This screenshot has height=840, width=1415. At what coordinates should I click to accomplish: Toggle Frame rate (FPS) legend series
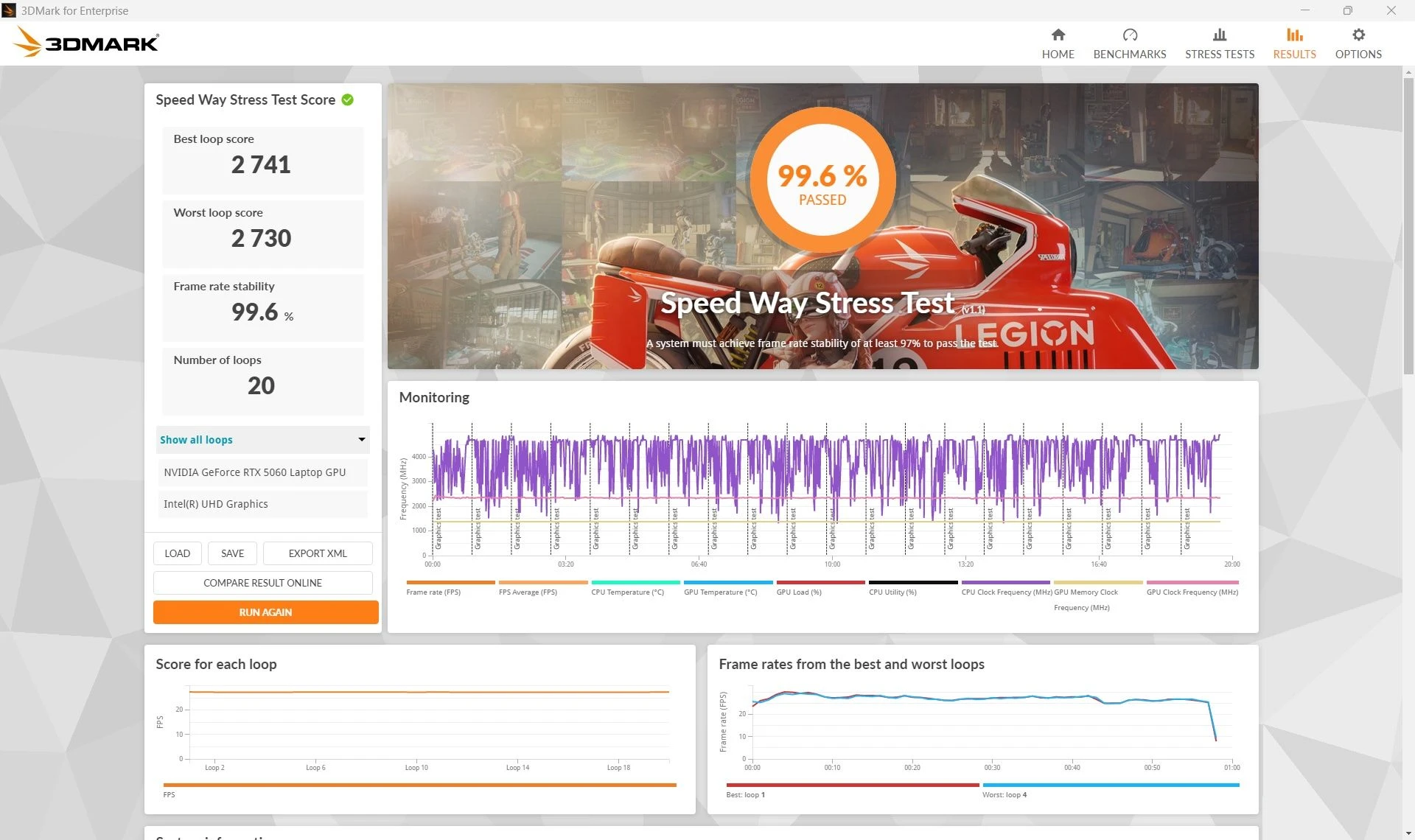(x=433, y=592)
